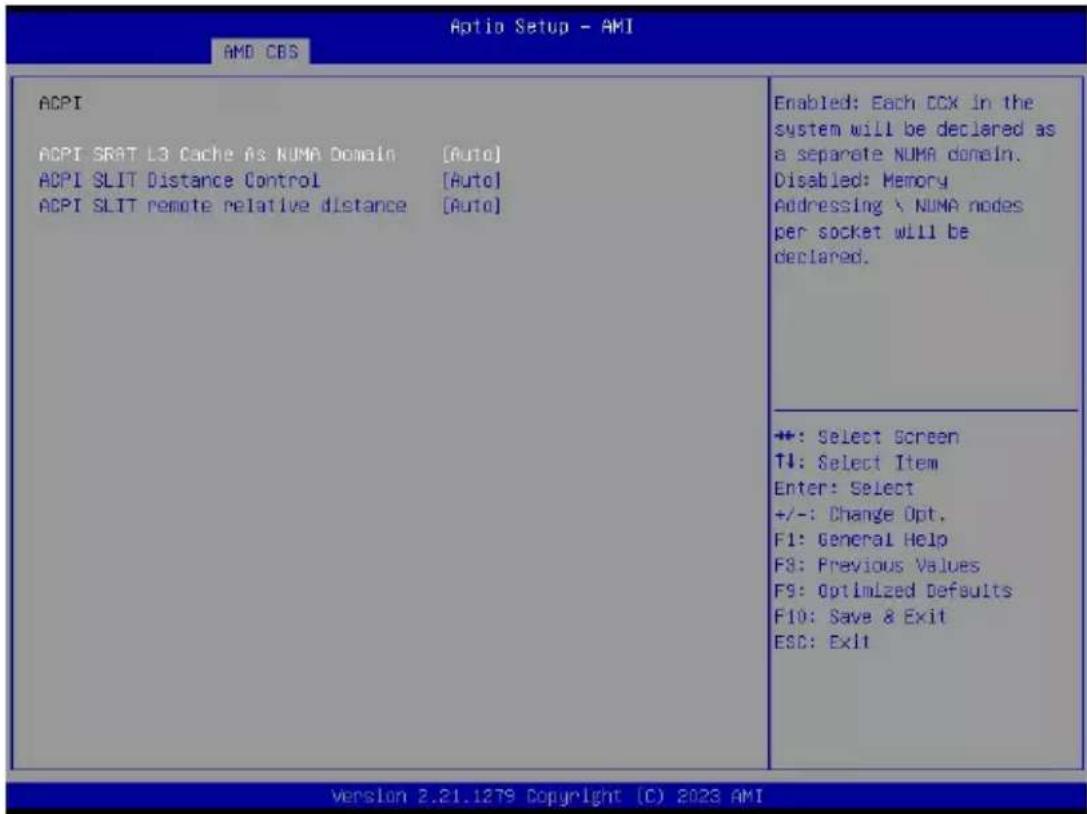
Task: Click the Version 2.21.1279 copyright footer
Action: 548,795
